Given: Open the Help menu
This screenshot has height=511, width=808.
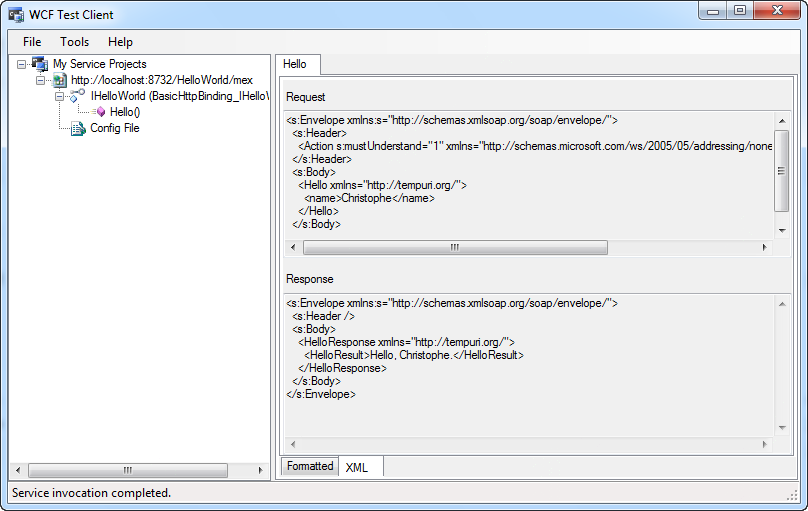Looking at the screenshot, I should point(120,42).
